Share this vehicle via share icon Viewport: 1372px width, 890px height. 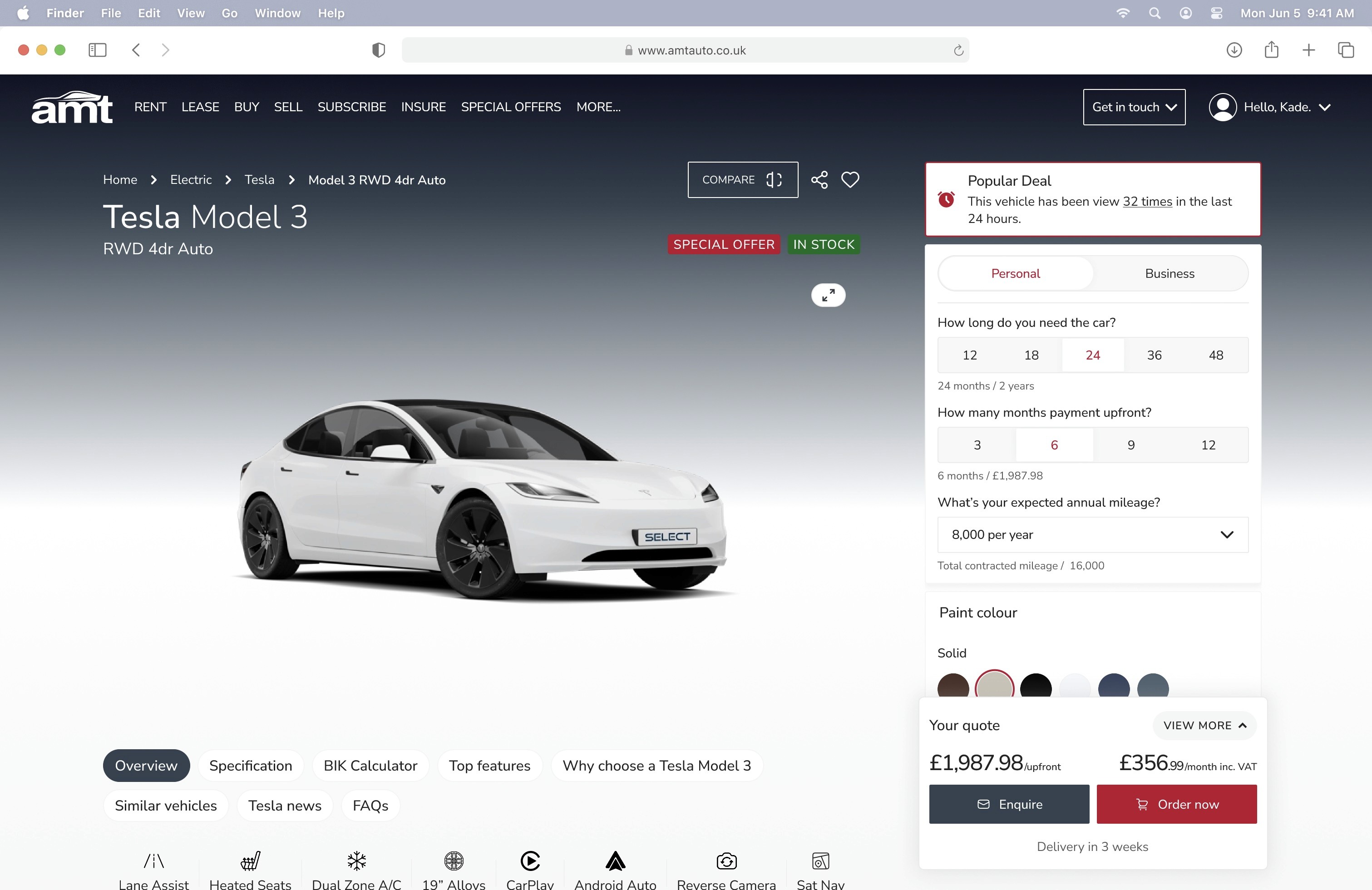coord(819,180)
